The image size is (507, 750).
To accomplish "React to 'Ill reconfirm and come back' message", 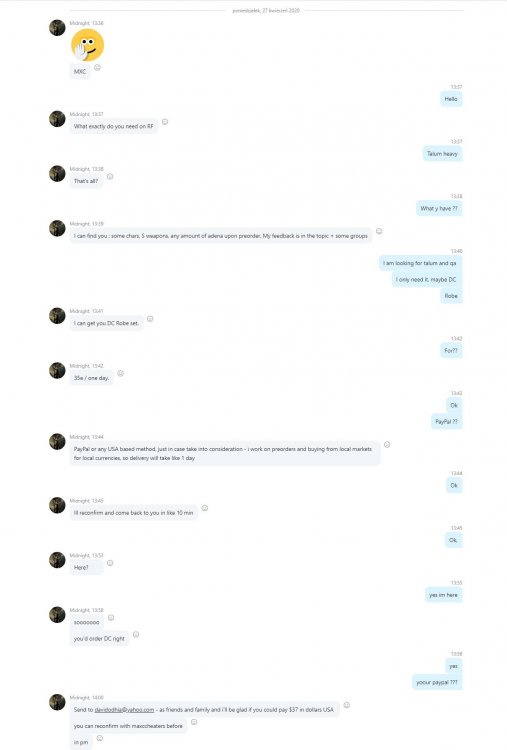I will point(205,508).
